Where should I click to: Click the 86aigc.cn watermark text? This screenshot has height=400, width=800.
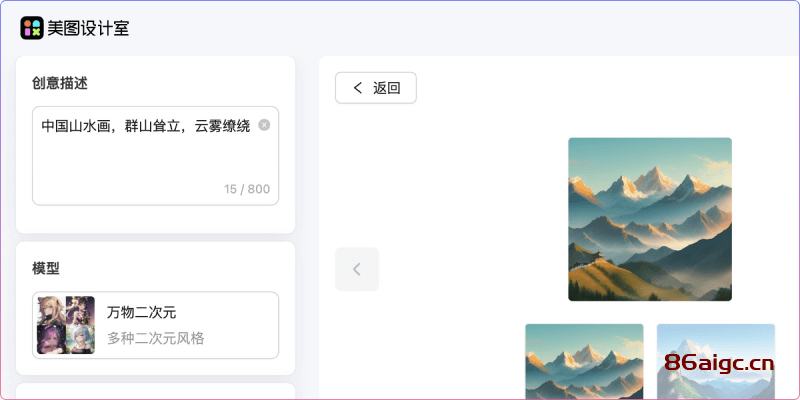click(x=719, y=363)
